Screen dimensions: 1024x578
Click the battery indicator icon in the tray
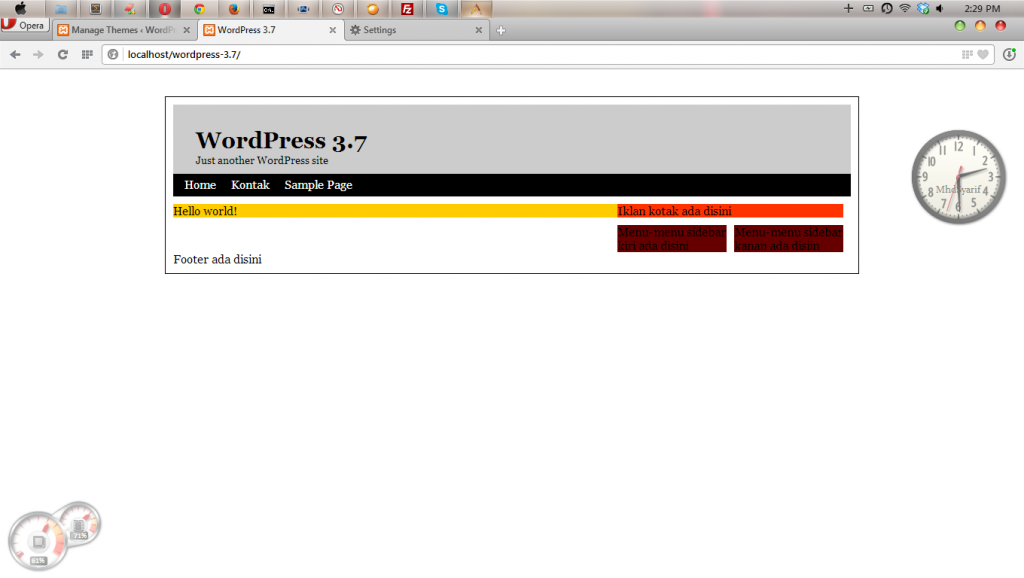(x=868, y=8)
